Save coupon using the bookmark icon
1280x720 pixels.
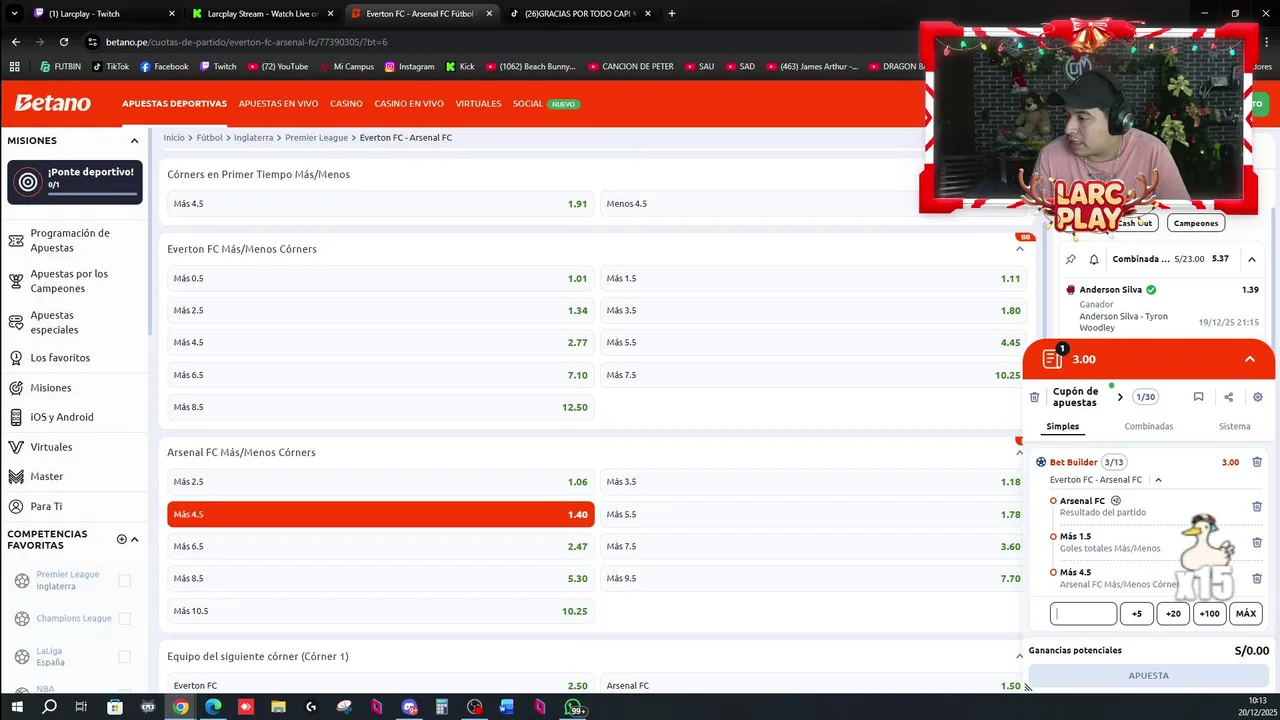pyautogui.click(x=1198, y=397)
